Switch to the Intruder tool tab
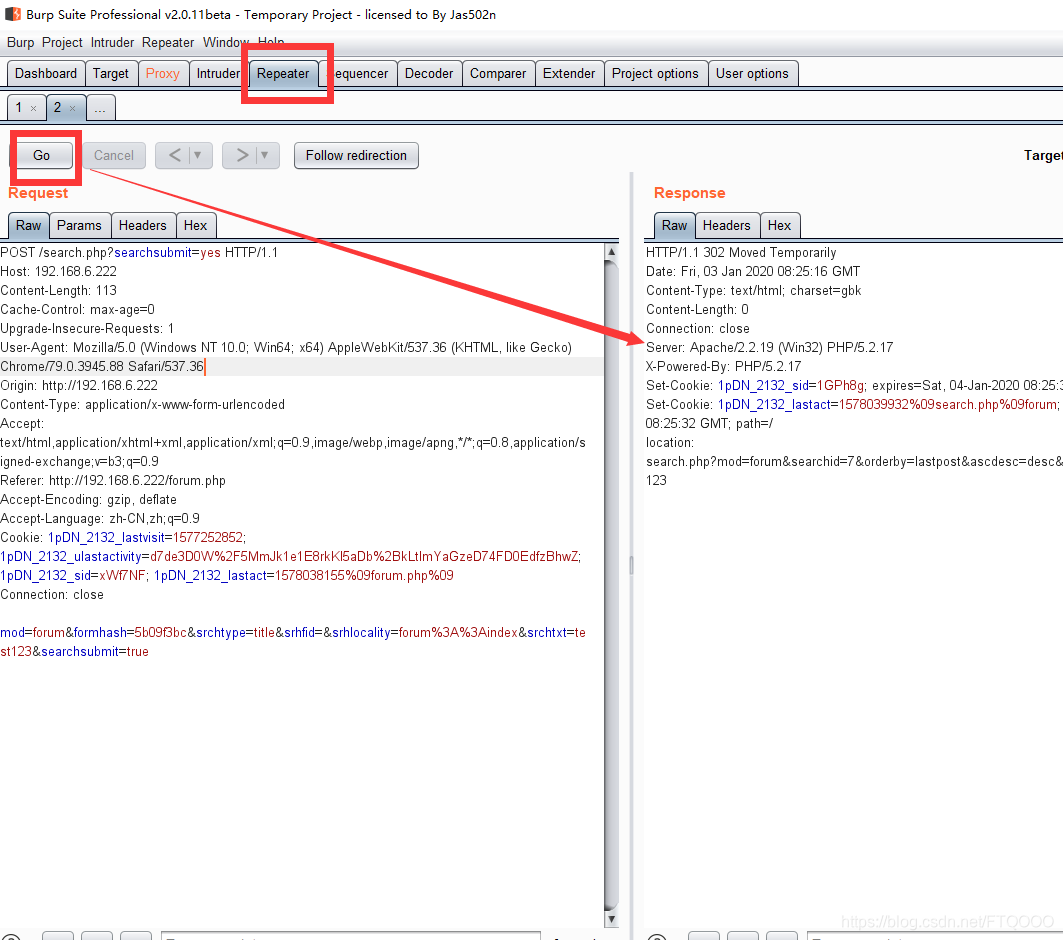 (x=218, y=73)
